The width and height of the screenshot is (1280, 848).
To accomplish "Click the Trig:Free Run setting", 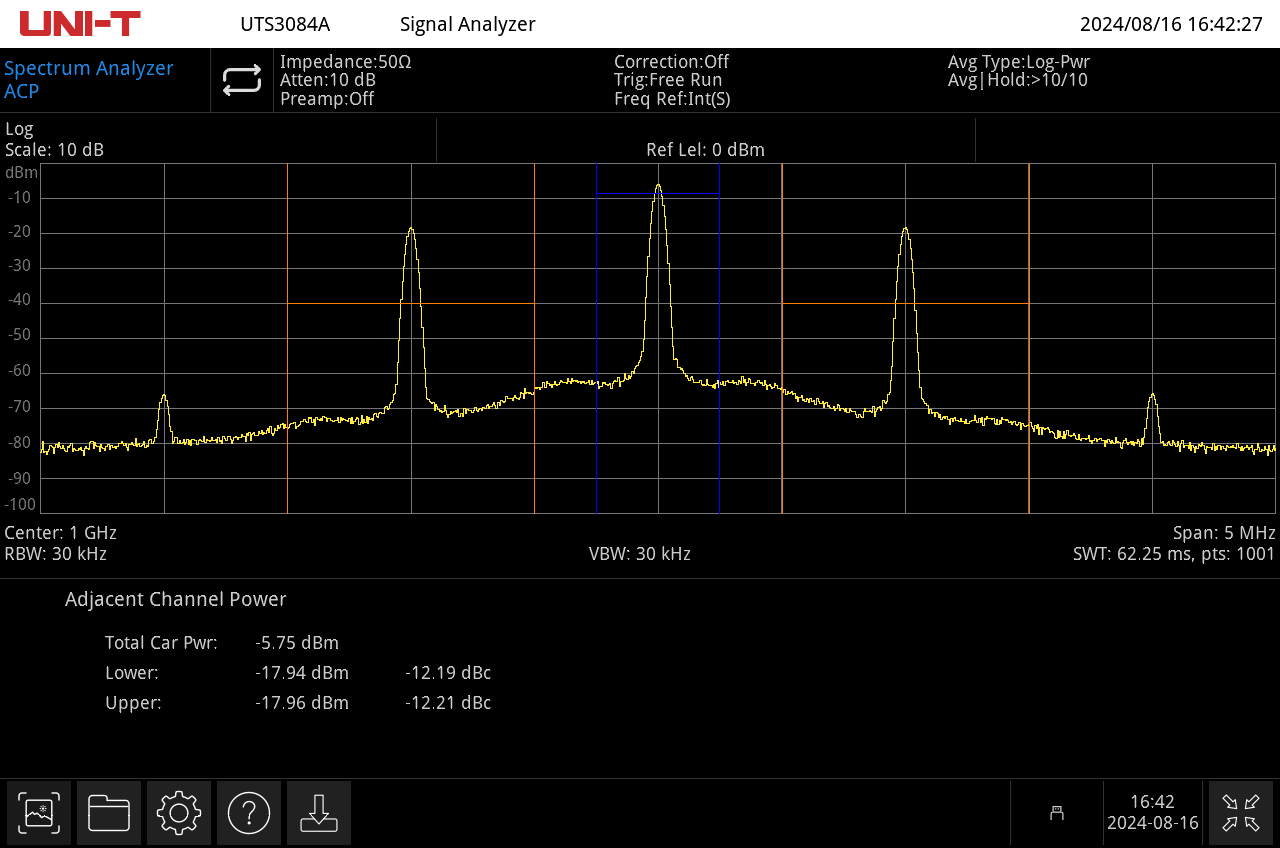I will click(668, 80).
